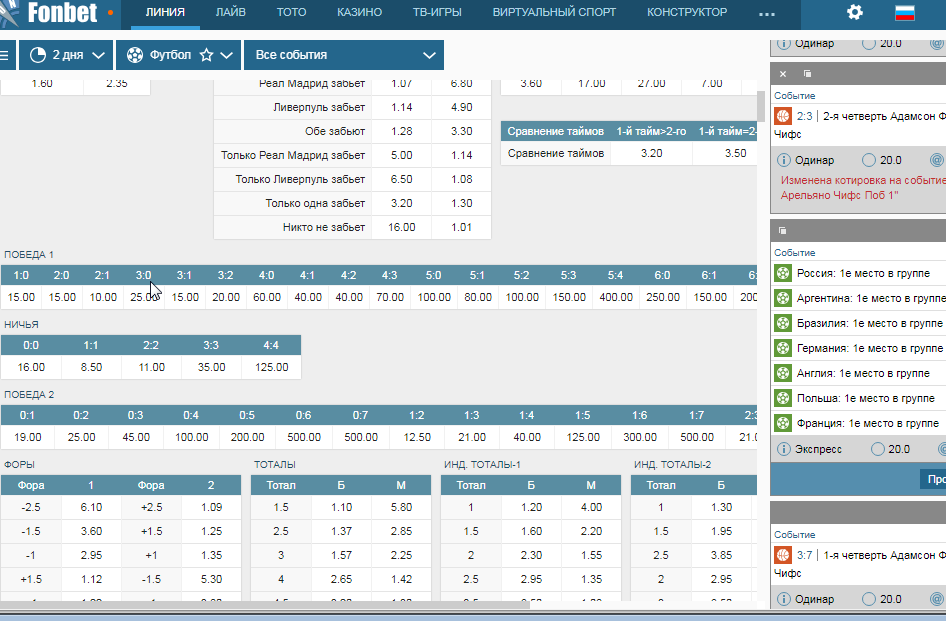The height and width of the screenshot is (621, 946).
Task: Click odds 3.30 for Обе забьют
Action: (462, 131)
